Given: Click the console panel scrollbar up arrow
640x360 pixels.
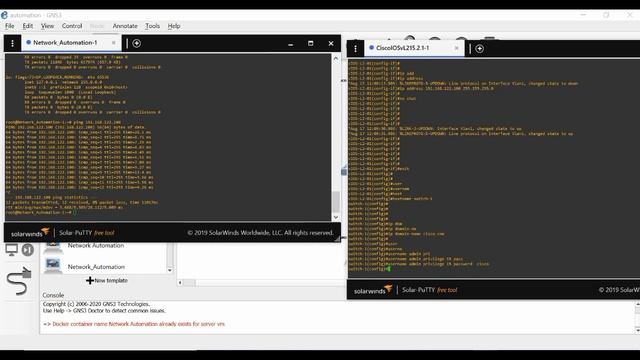Looking at the screenshot, I should 637,304.
